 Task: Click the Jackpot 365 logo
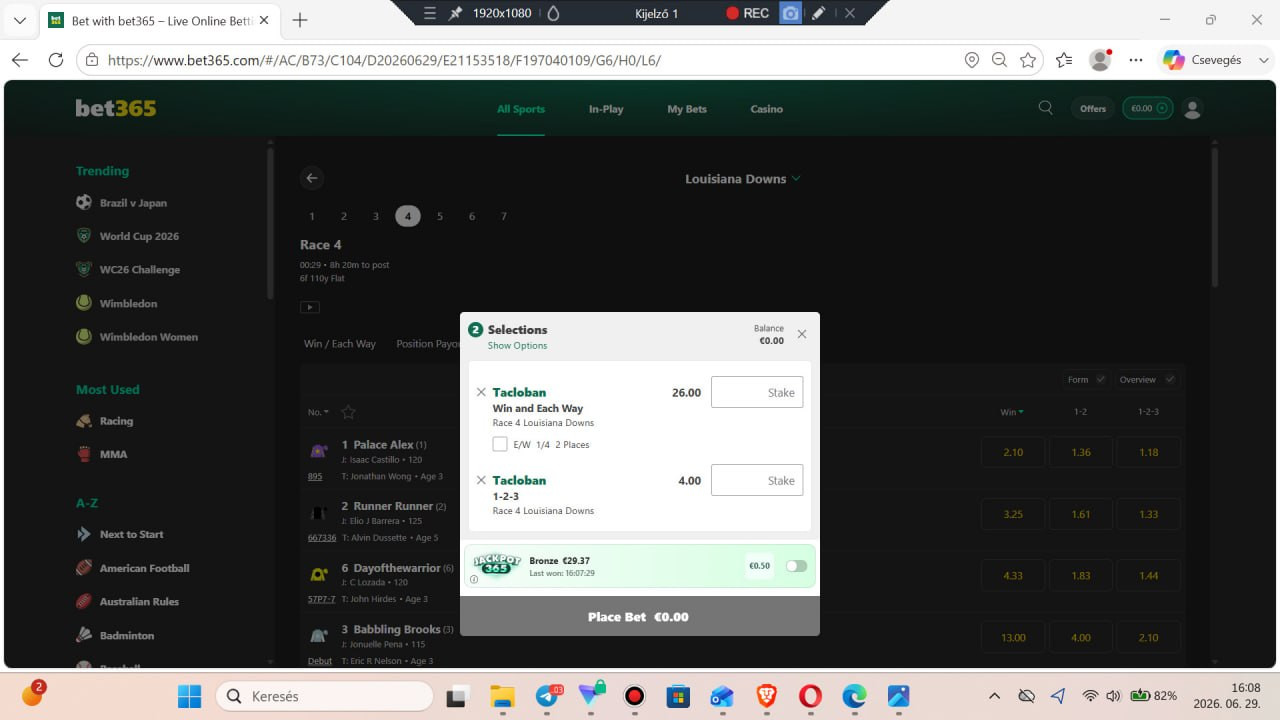(x=497, y=565)
